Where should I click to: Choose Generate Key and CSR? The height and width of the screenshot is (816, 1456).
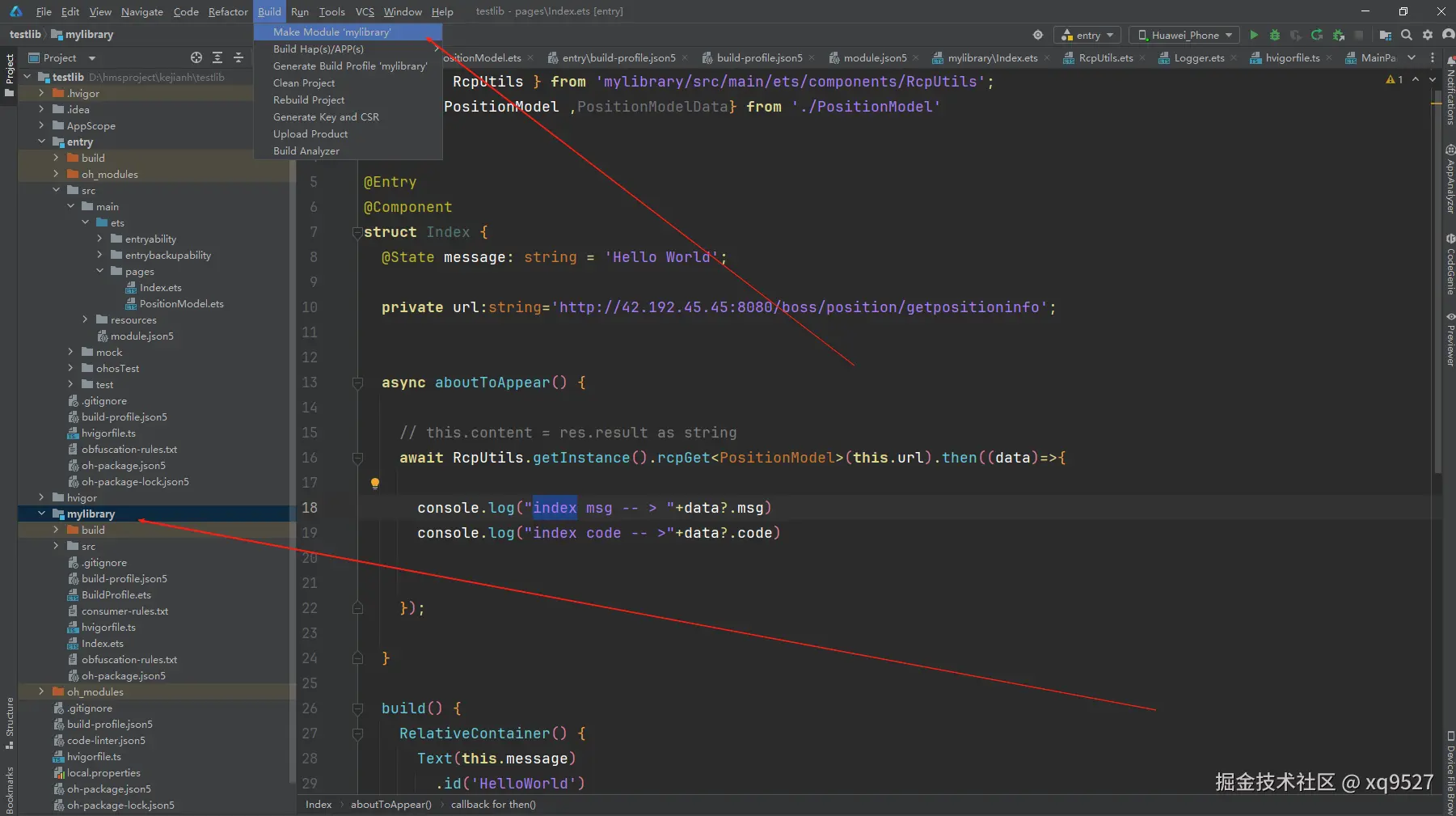click(348, 116)
